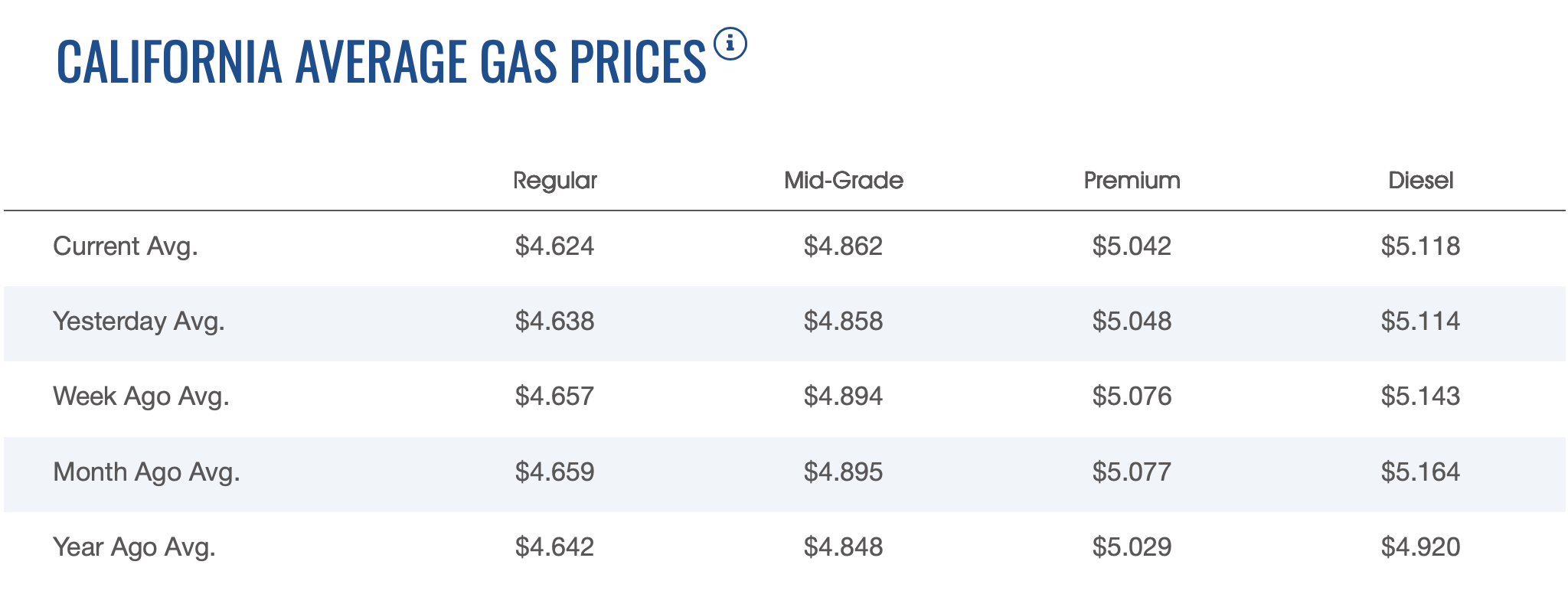
Task: Select the Premium column header
Action: [1132, 181]
